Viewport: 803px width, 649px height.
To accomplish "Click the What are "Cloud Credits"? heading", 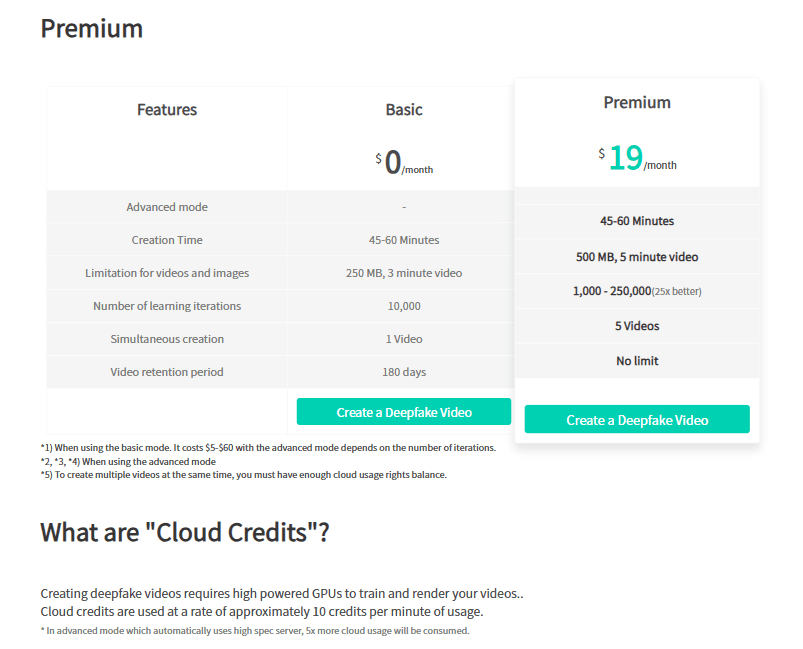I will pos(185,532).
